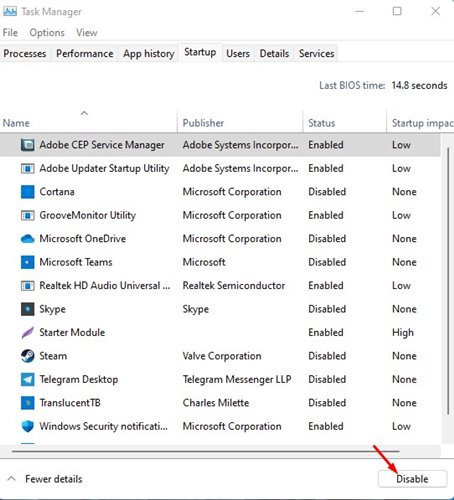This screenshot has width=454, height=500.
Task: Click the Starter Module feather icon
Action: tap(27, 332)
